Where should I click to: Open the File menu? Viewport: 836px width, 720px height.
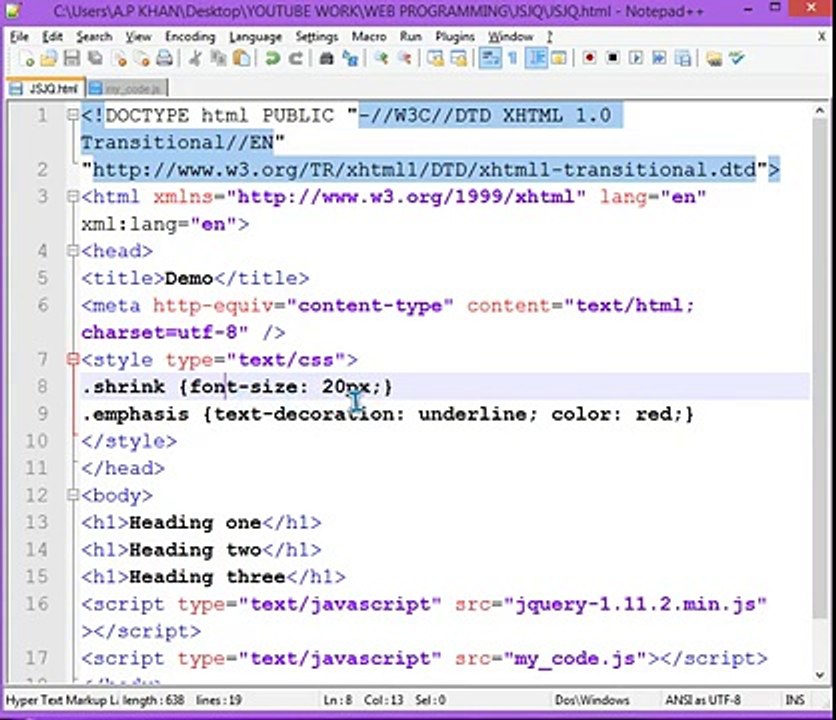[19, 37]
